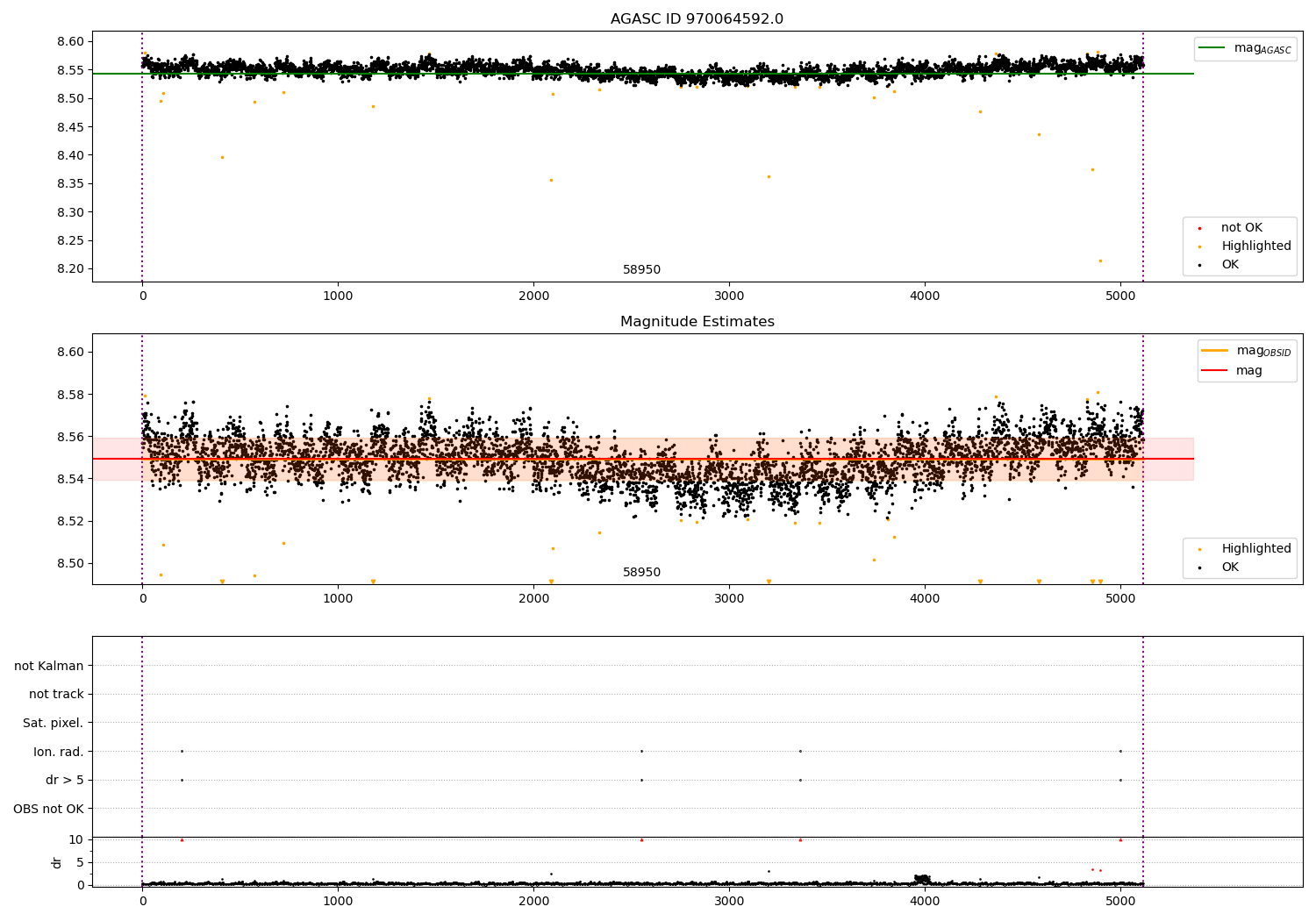Select the 'not OK' legend entry in top plot

[x=1241, y=228]
